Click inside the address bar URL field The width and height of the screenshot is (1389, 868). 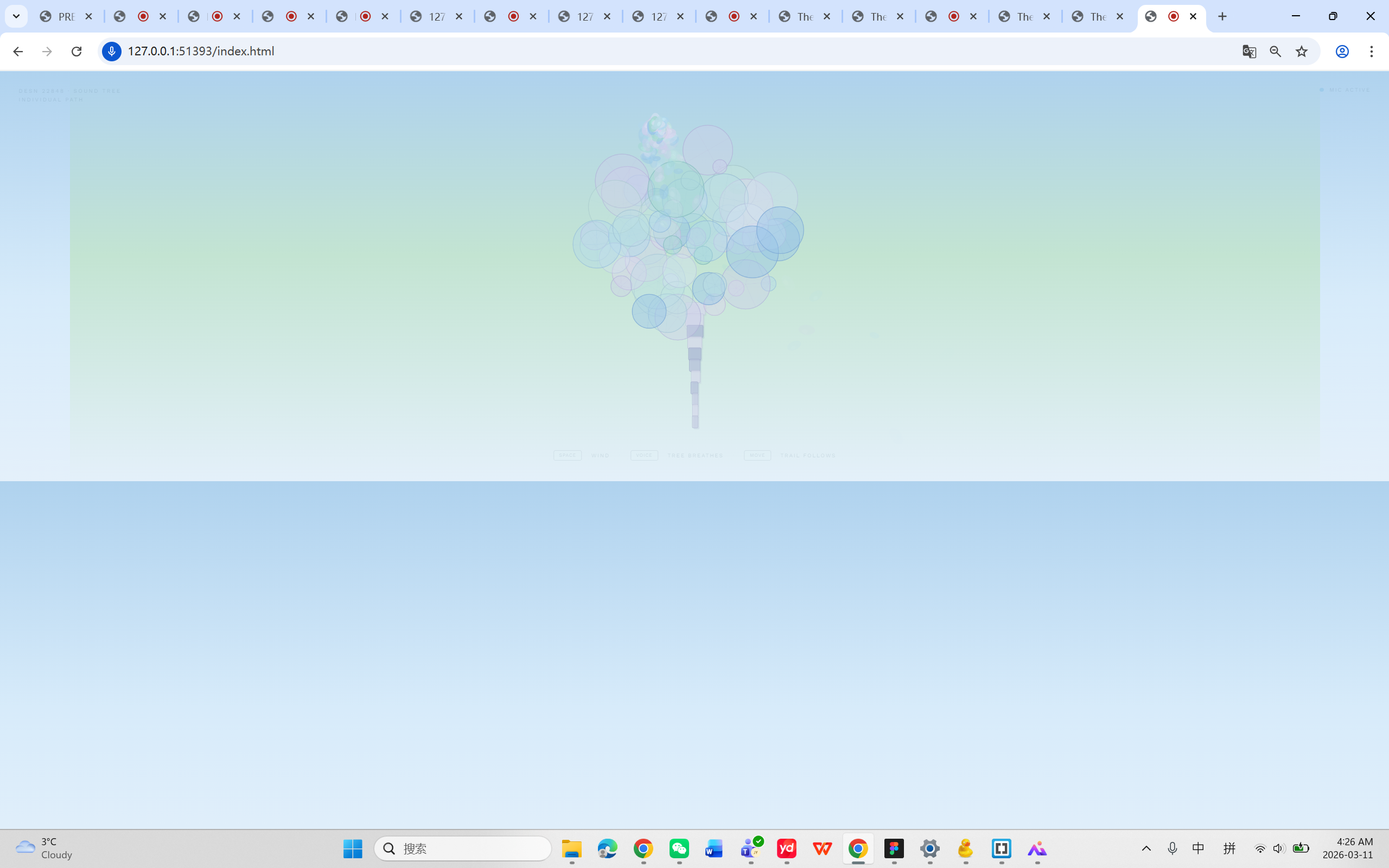[x=402, y=51]
